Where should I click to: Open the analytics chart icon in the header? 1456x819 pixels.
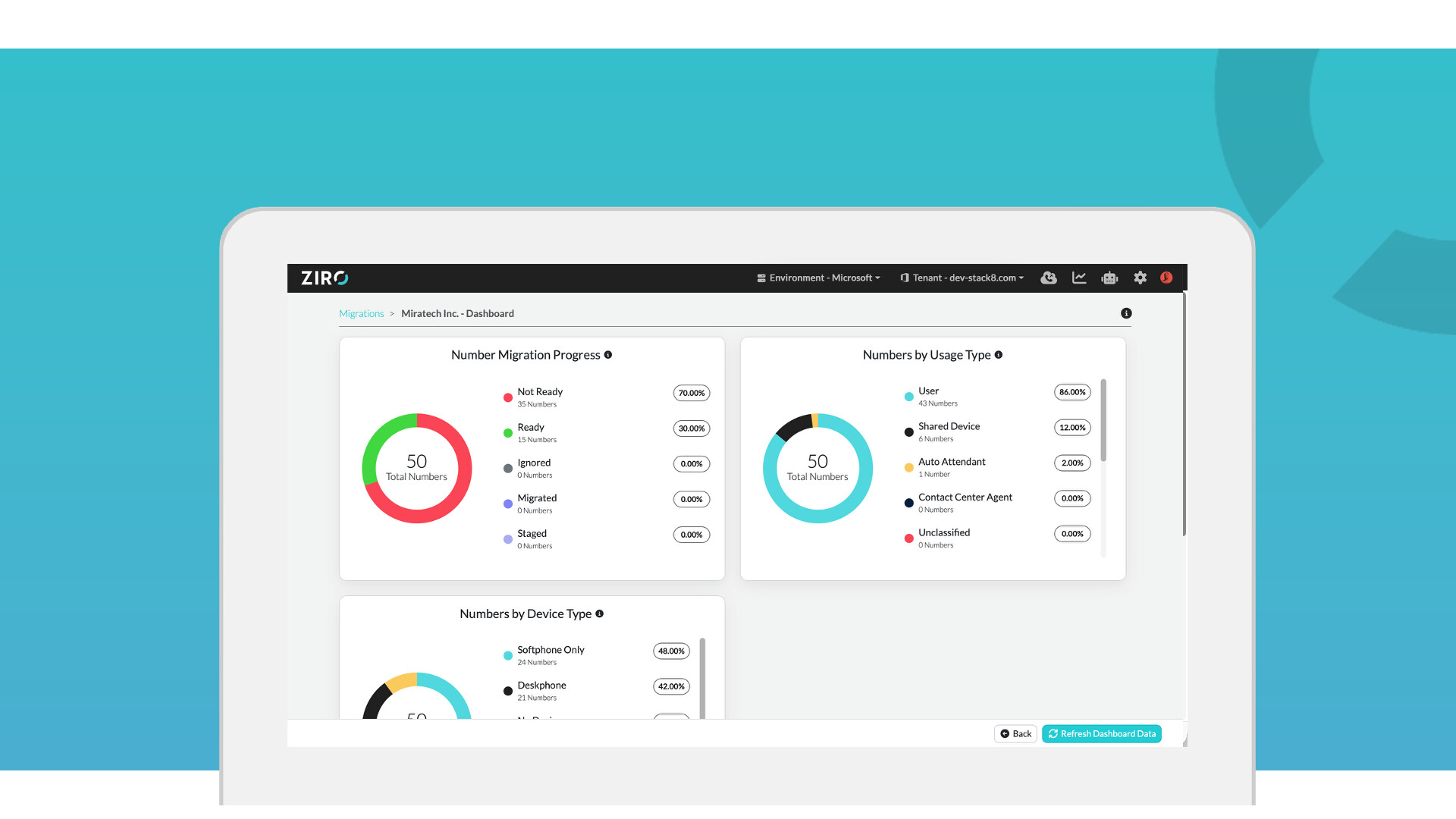pyautogui.click(x=1079, y=278)
